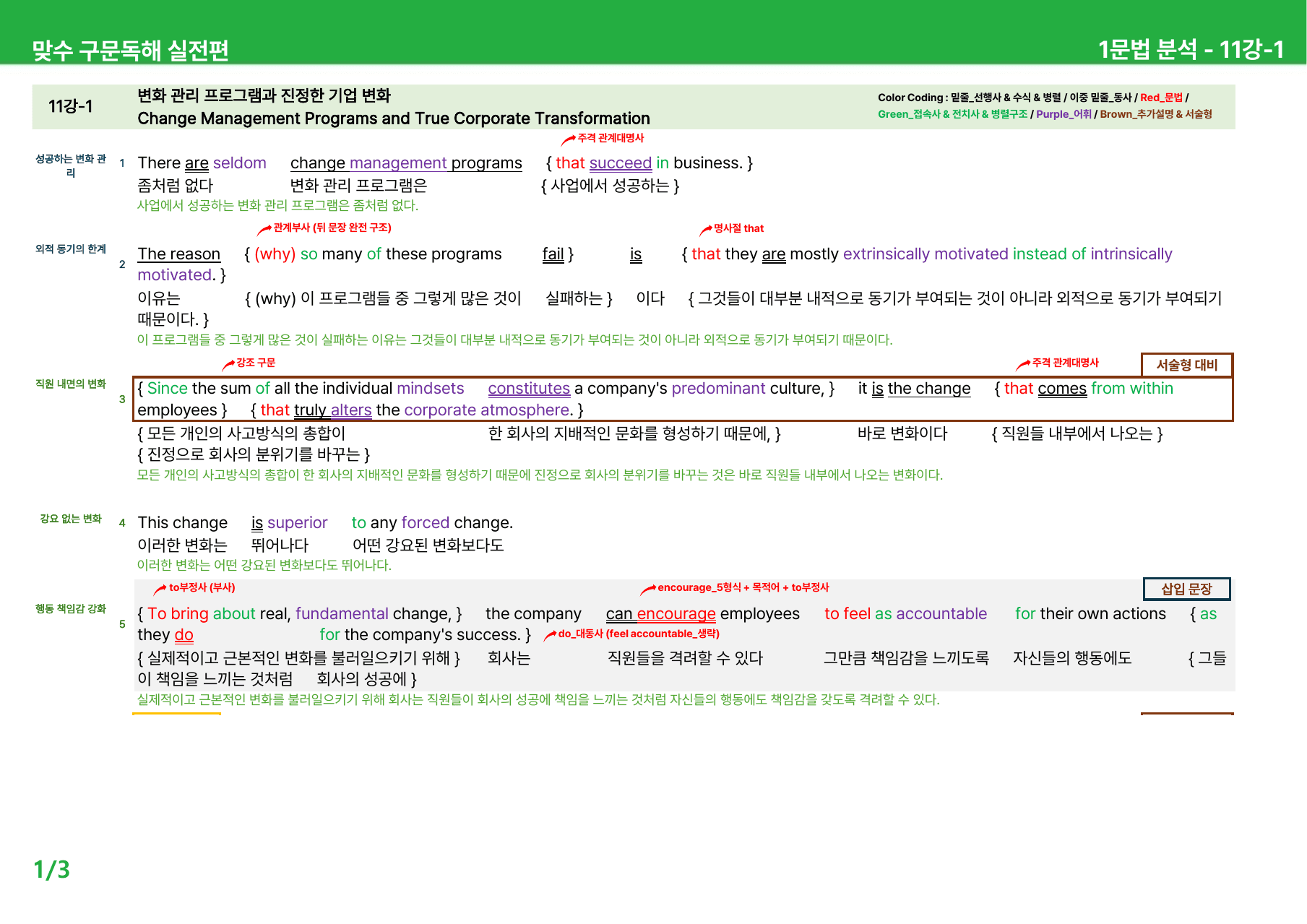
Task: Click the side label '성공하는 변화 관리'
Action: click(x=71, y=165)
